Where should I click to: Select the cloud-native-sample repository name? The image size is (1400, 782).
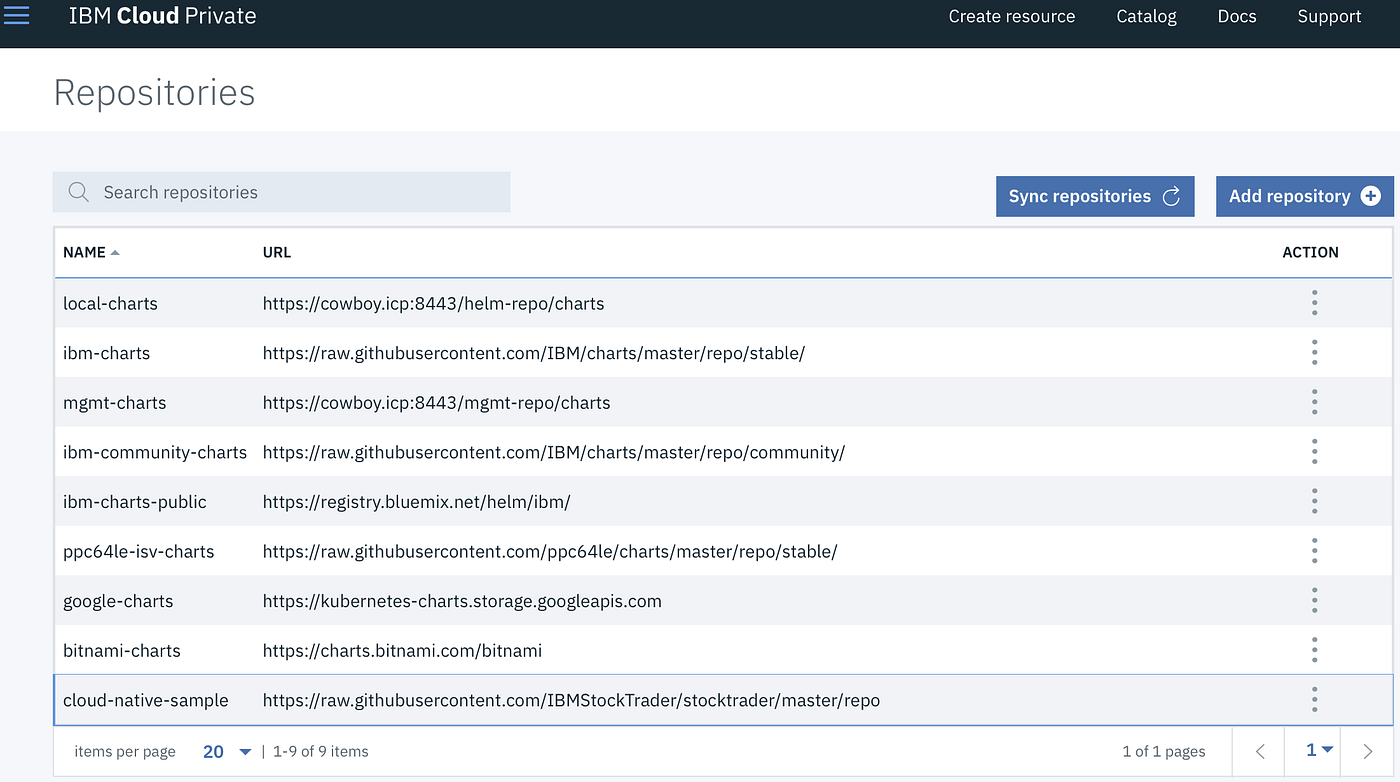tap(146, 700)
